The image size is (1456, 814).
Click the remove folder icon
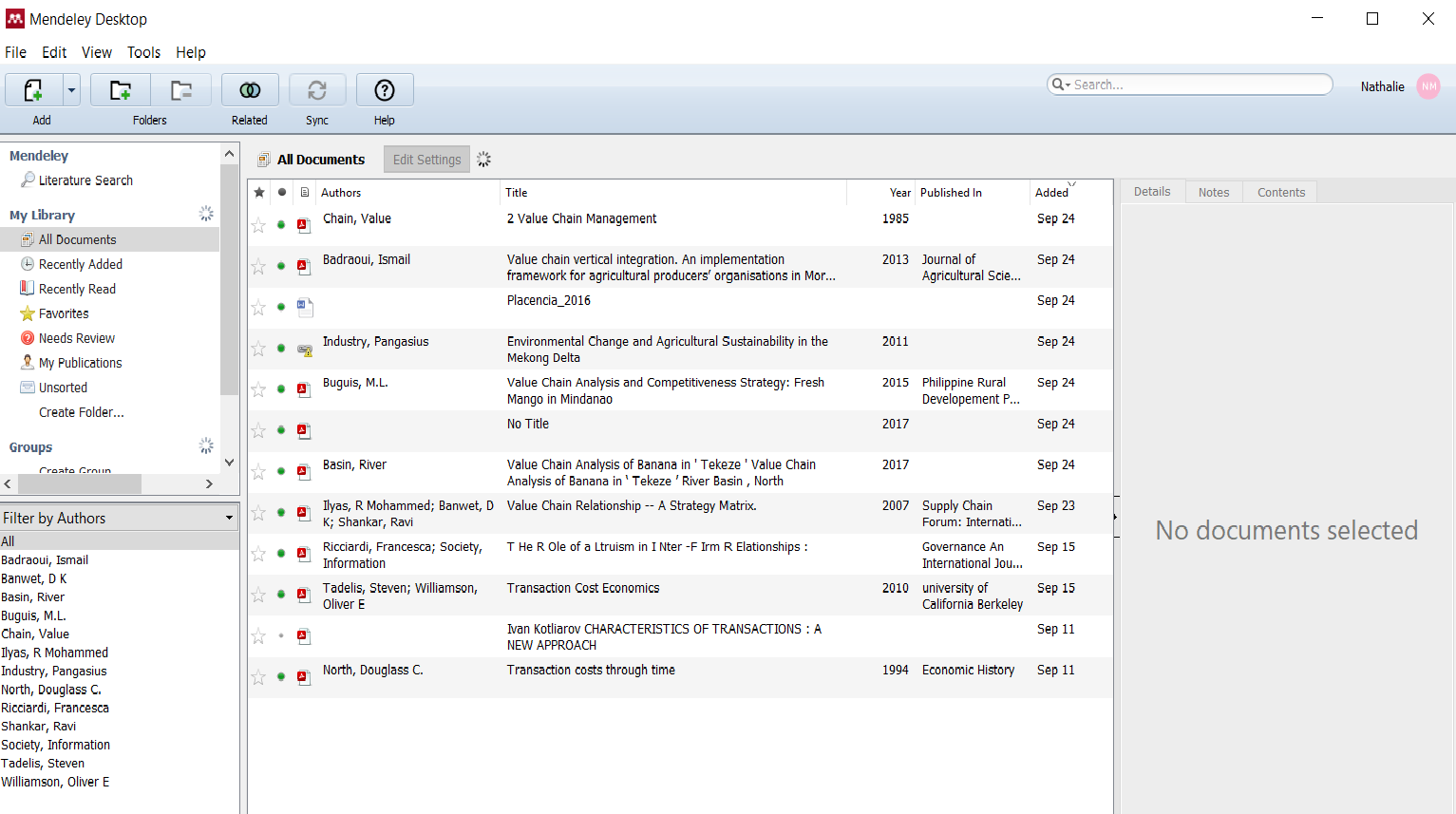(180, 90)
